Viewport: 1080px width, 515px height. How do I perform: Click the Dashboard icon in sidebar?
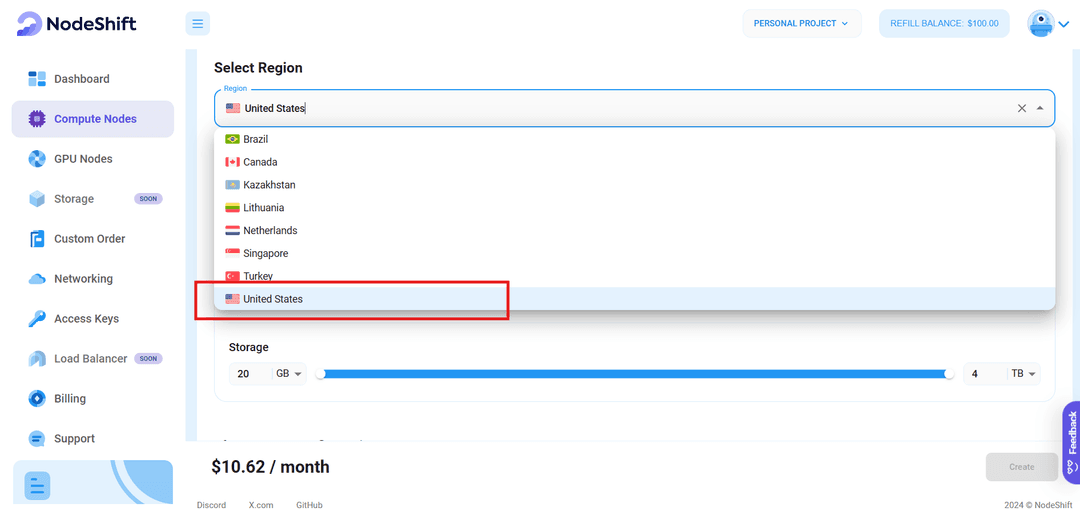coord(37,79)
